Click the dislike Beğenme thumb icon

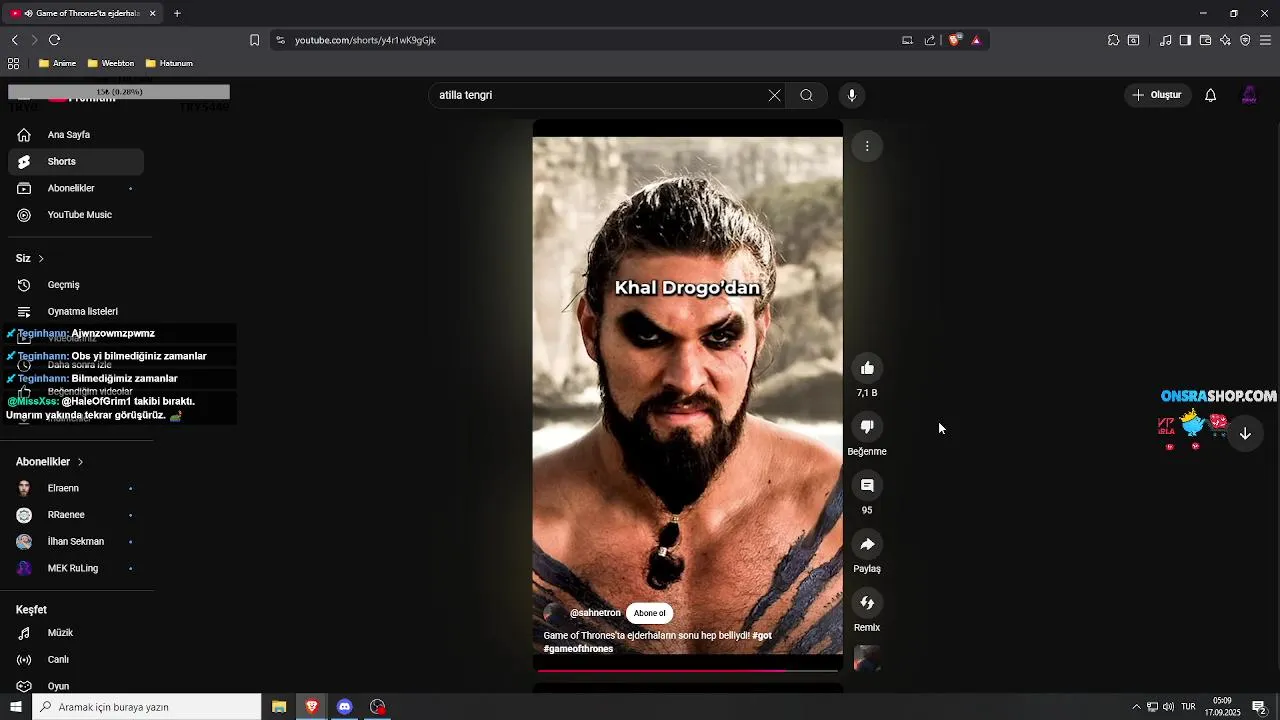coord(867,427)
